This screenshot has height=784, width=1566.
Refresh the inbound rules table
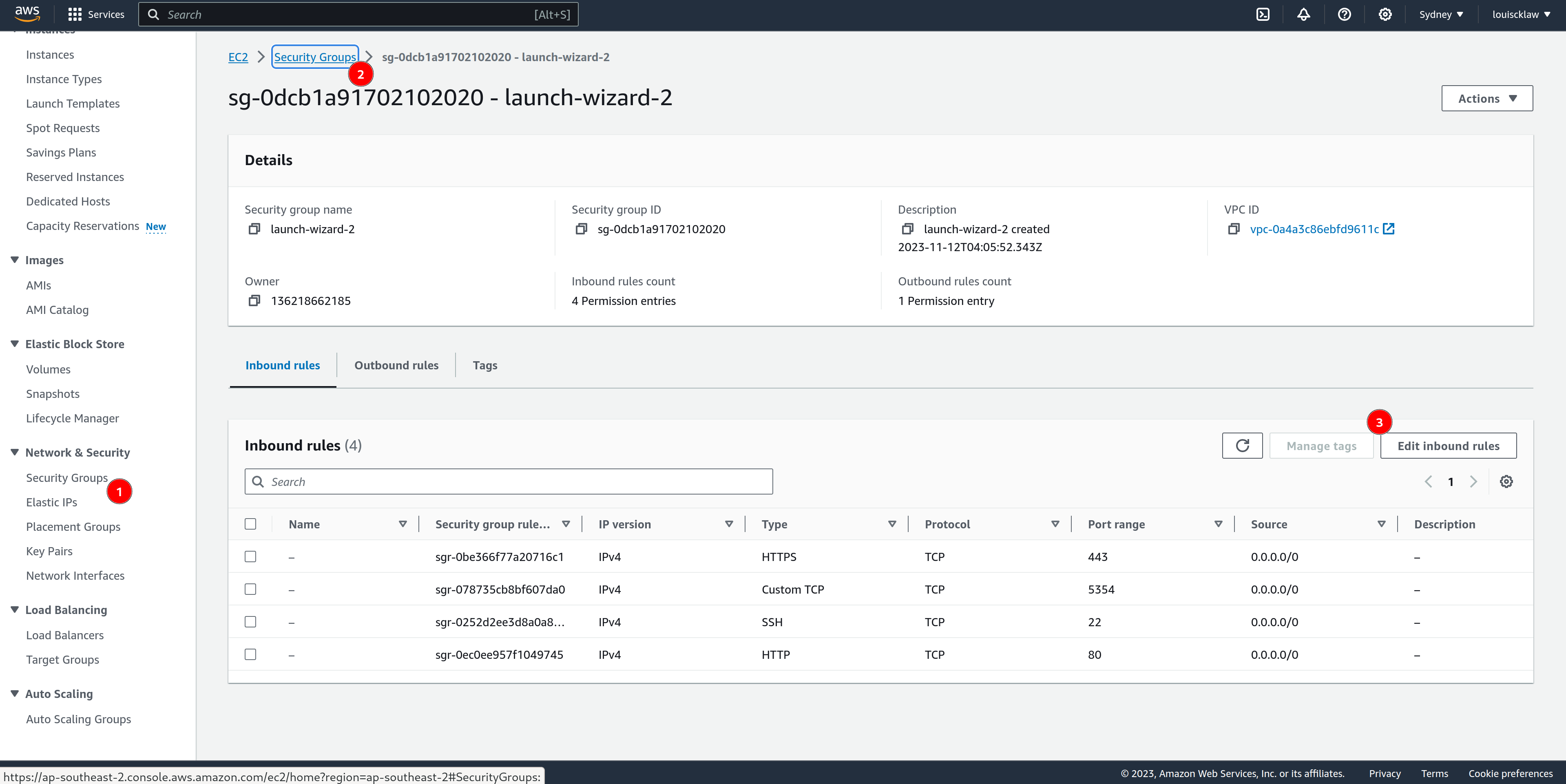[1242, 446]
